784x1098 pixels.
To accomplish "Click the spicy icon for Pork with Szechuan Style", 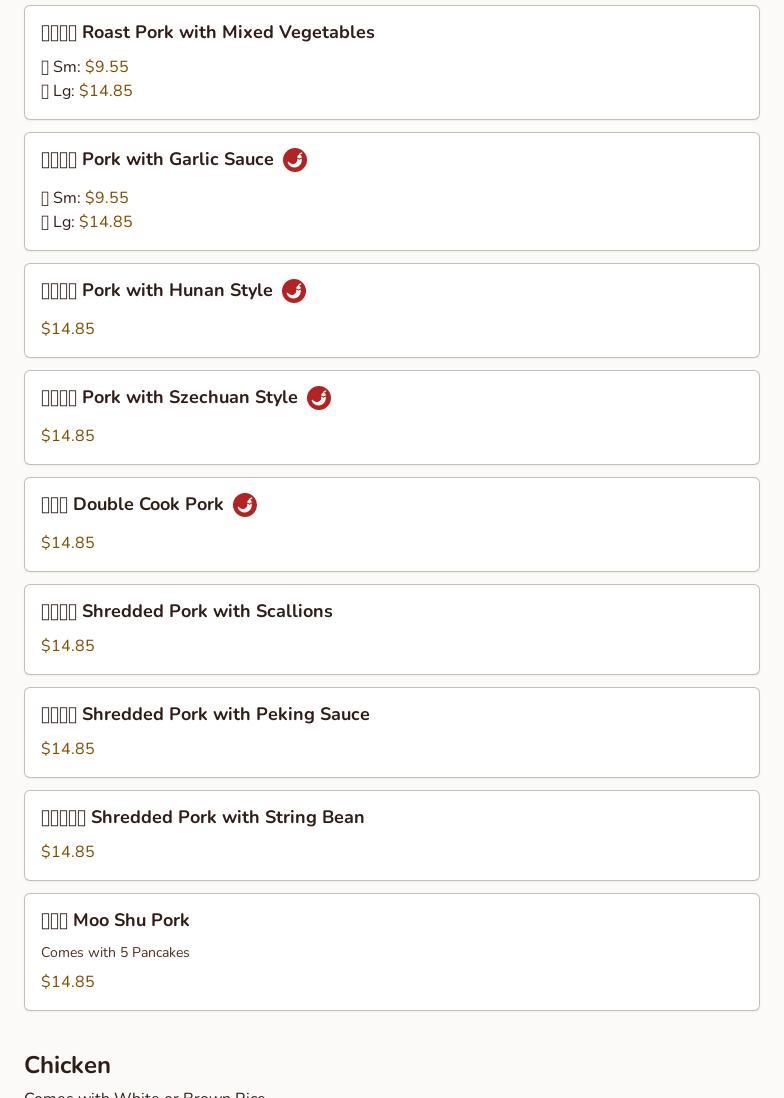I will point(319,398).
